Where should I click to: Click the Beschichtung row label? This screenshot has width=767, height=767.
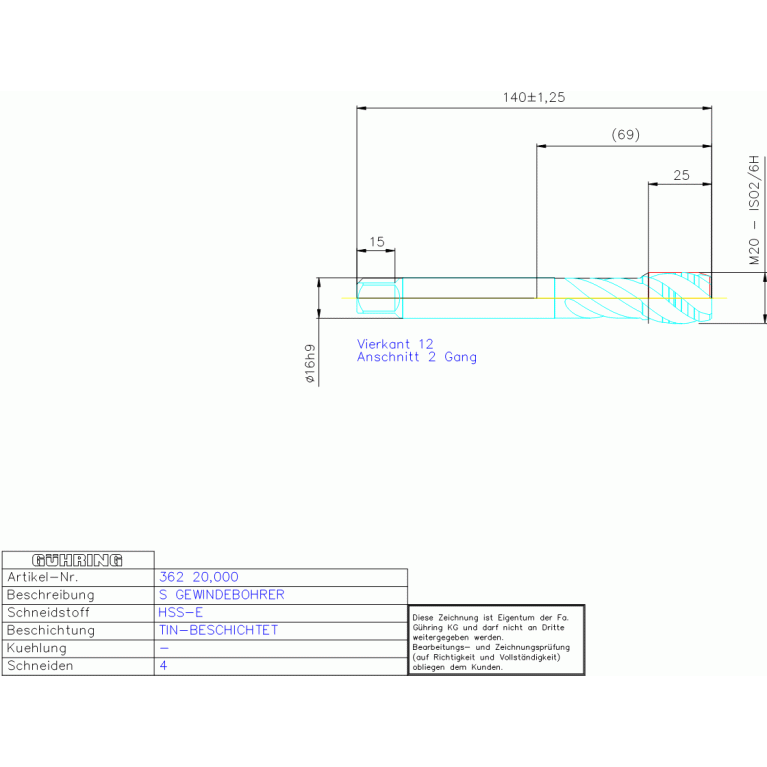[x=51, y=630]
